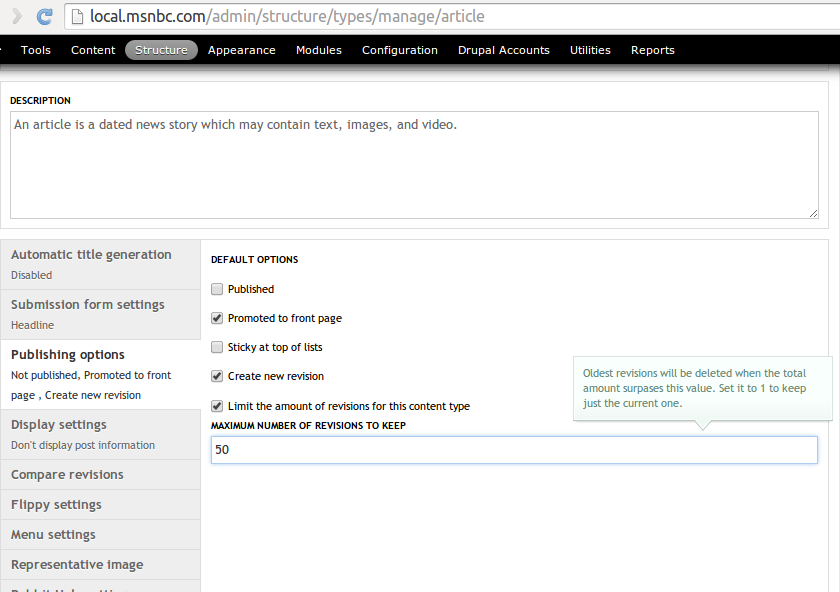Open the Configuration menu item
The image size is (840, 592).
pyautogui.click(x=399, y=50)
